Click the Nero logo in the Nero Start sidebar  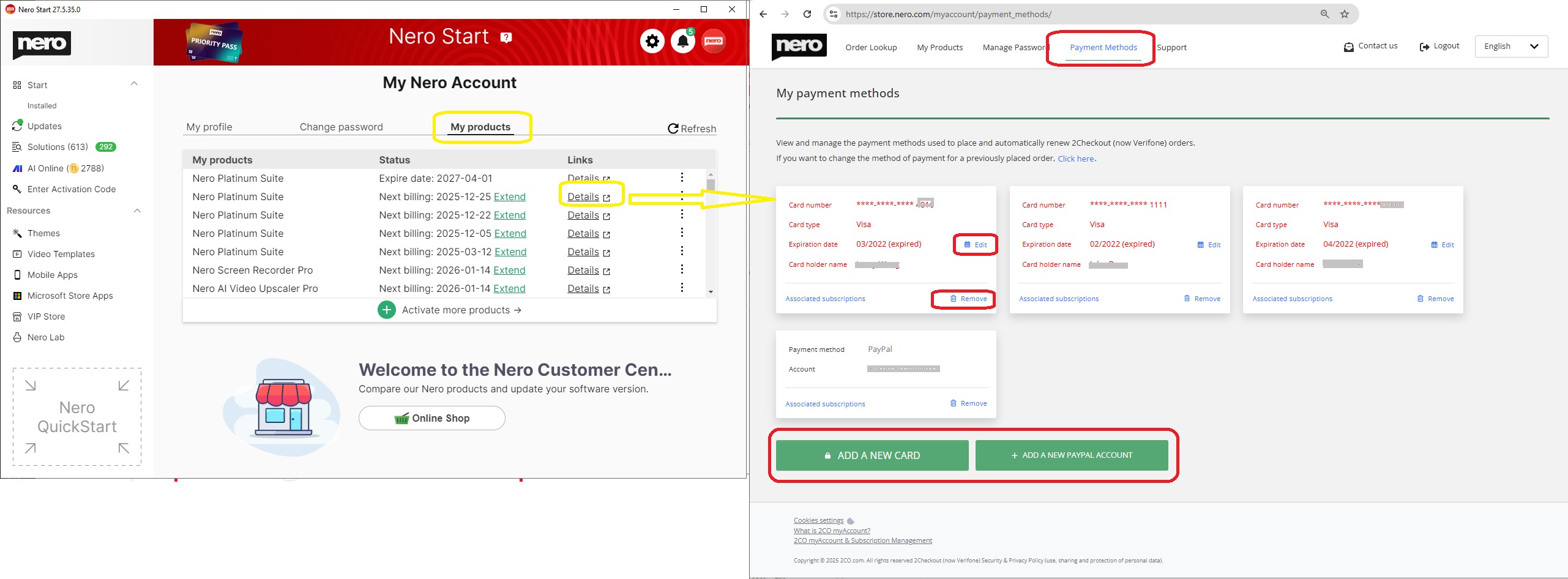[x=42, y=45]
